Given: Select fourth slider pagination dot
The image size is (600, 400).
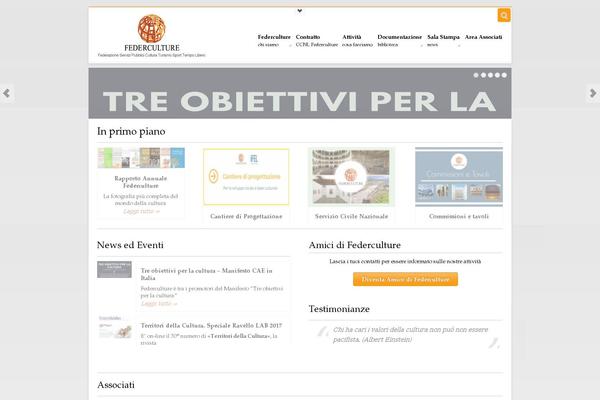Looking at the screenshot, I should pos(497,75).
